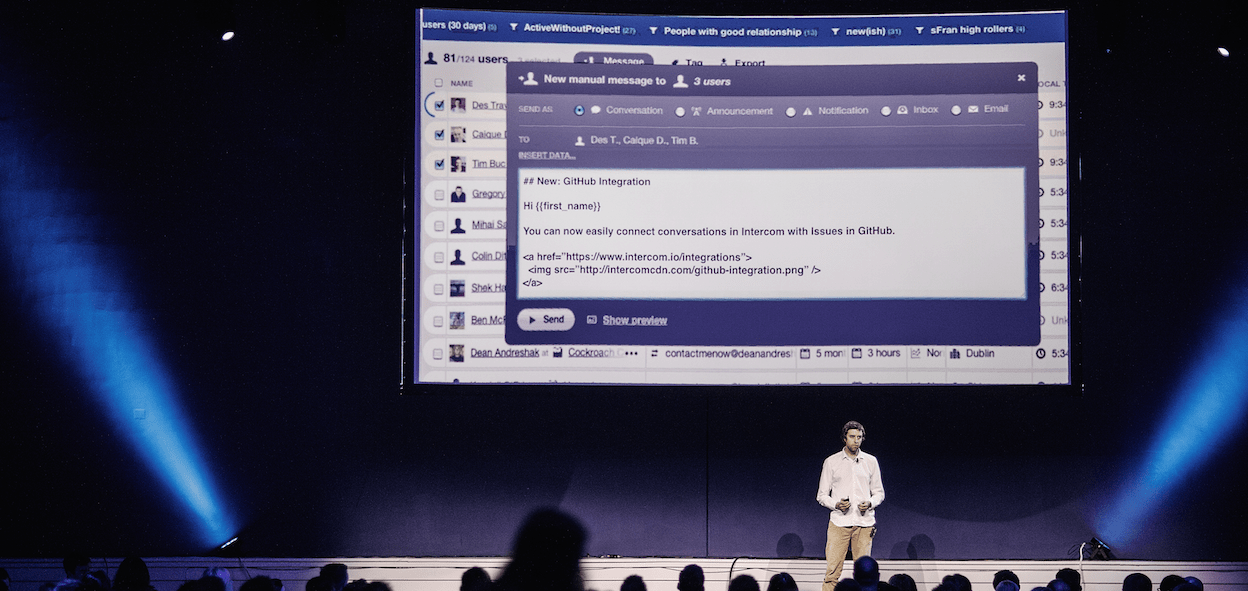Open the Show preview link

coord(634,320)
